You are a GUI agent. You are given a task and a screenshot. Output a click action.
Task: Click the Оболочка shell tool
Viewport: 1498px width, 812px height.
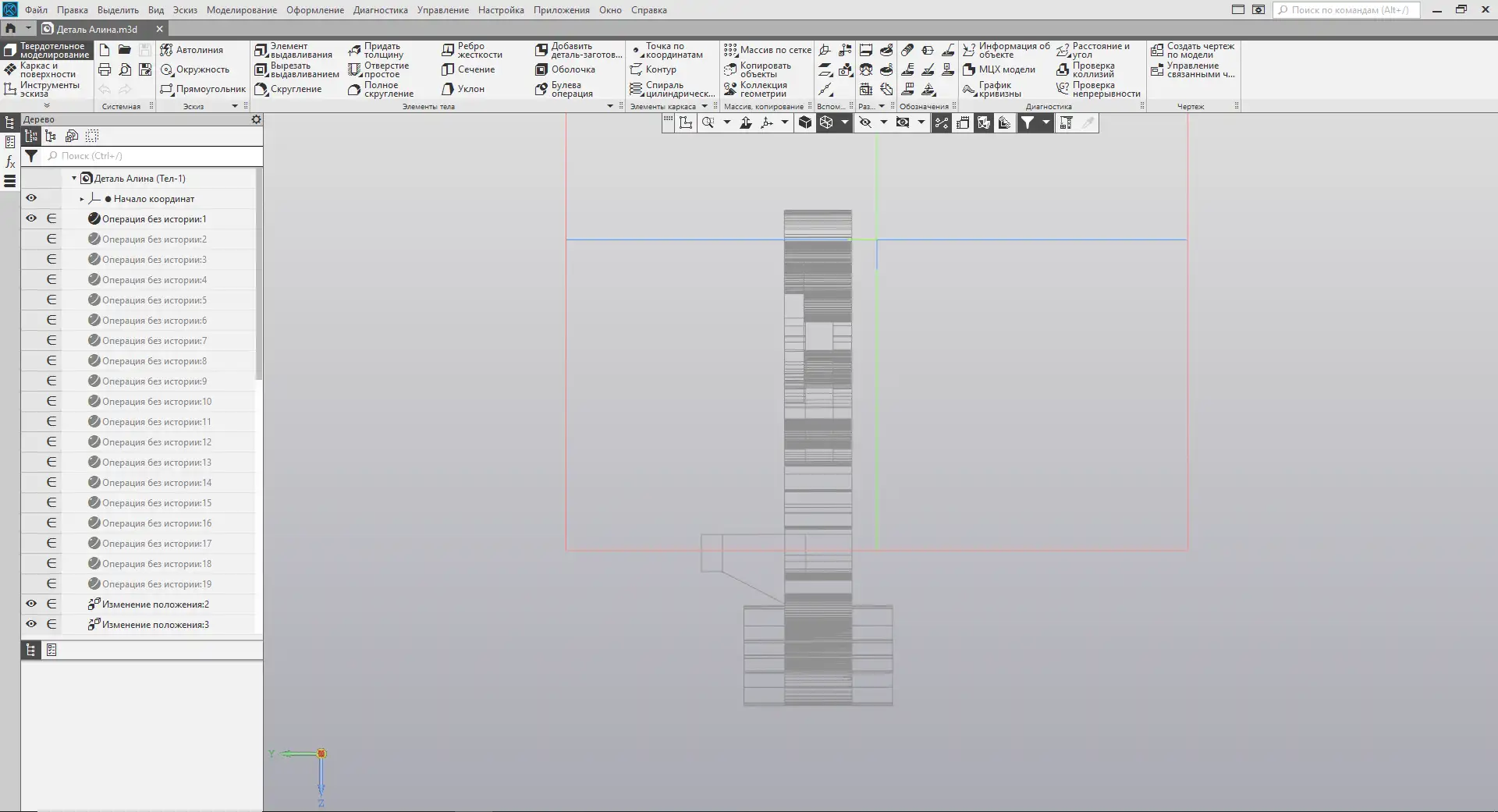click(565, 69)
